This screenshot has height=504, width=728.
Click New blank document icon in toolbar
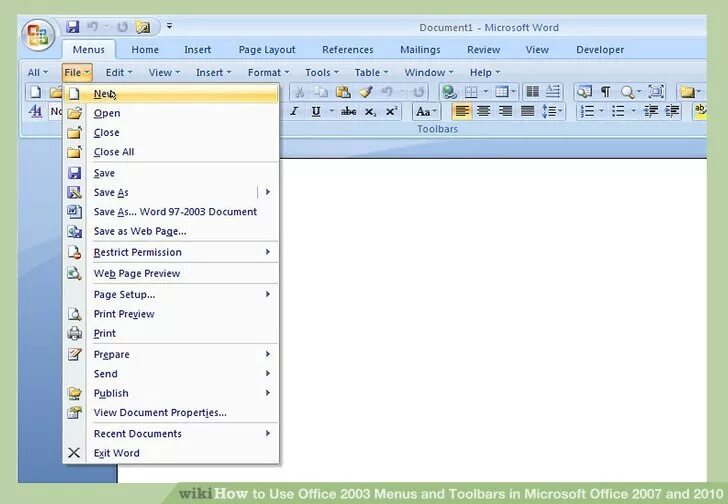[x=35, y=92]
